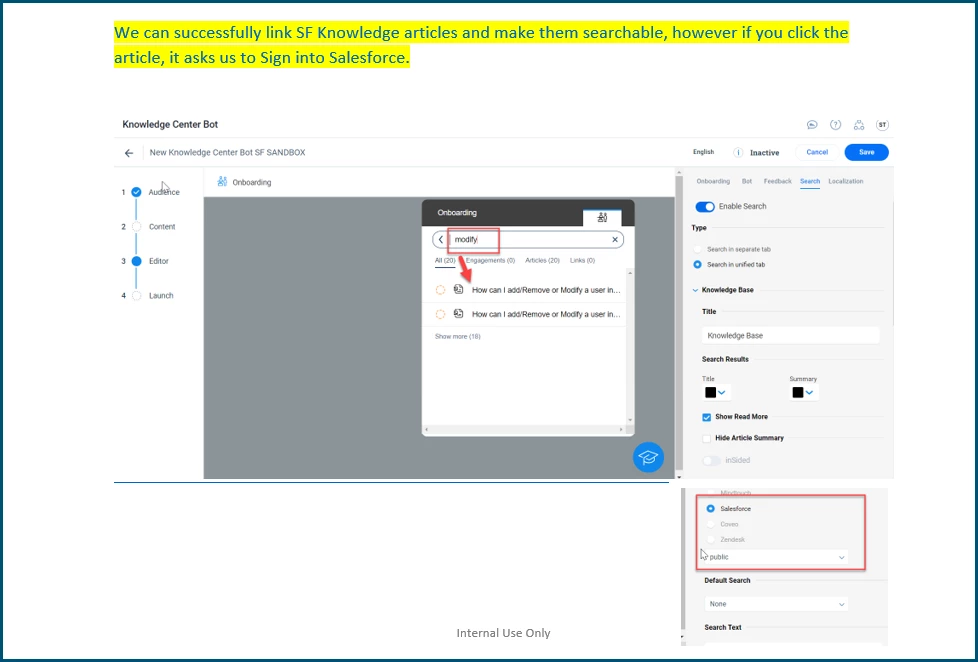Open the ST user avatar menu
This screenshot has height=662, width=978.
point(882,125)
